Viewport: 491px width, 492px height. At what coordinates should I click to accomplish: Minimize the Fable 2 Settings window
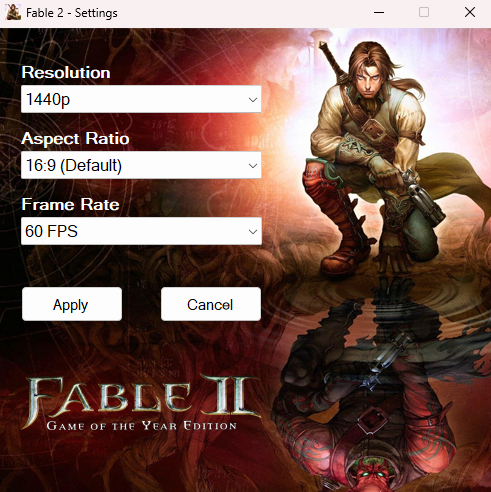pos(379,13)
